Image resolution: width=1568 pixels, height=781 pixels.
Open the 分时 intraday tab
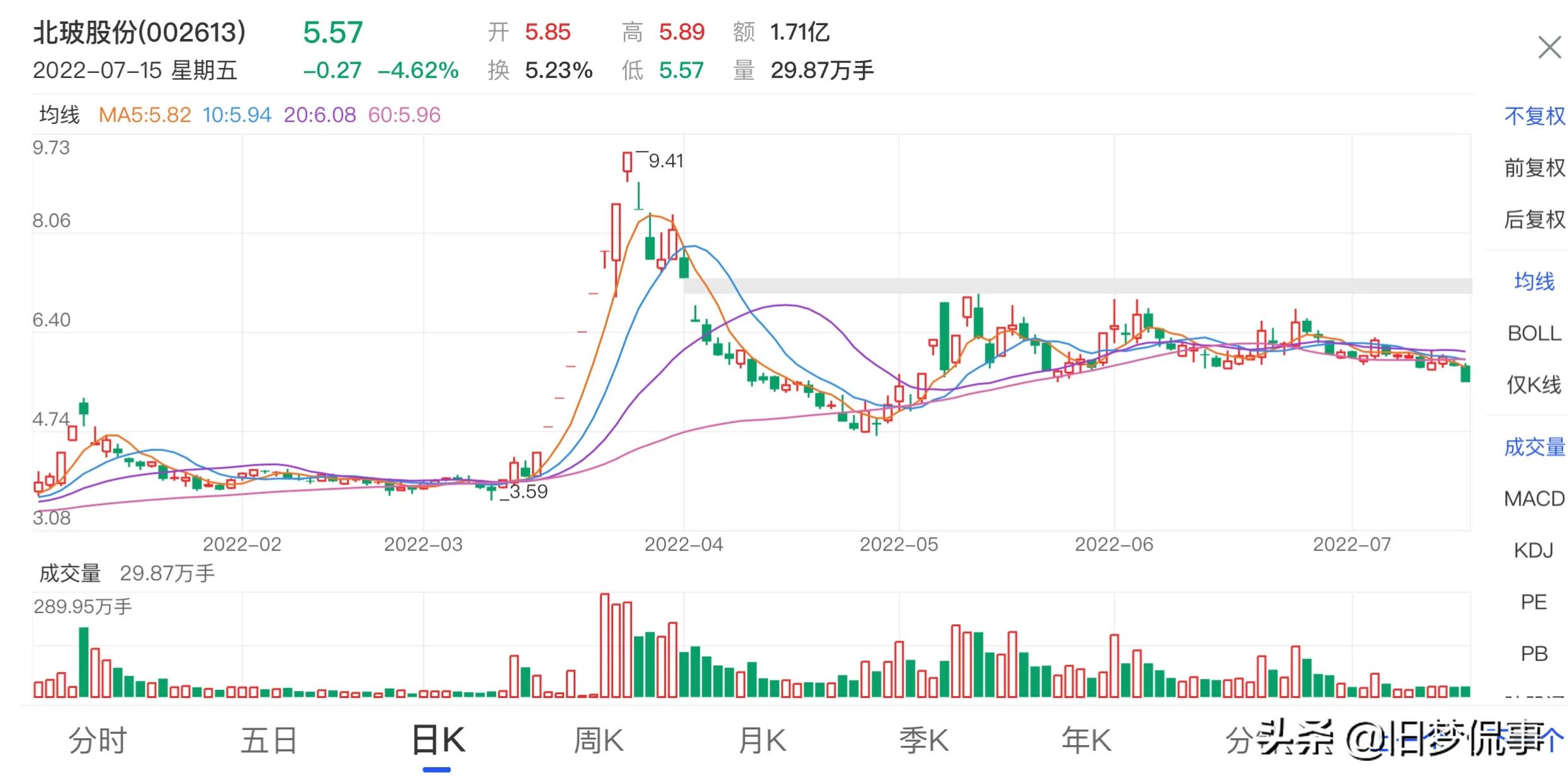98,740
